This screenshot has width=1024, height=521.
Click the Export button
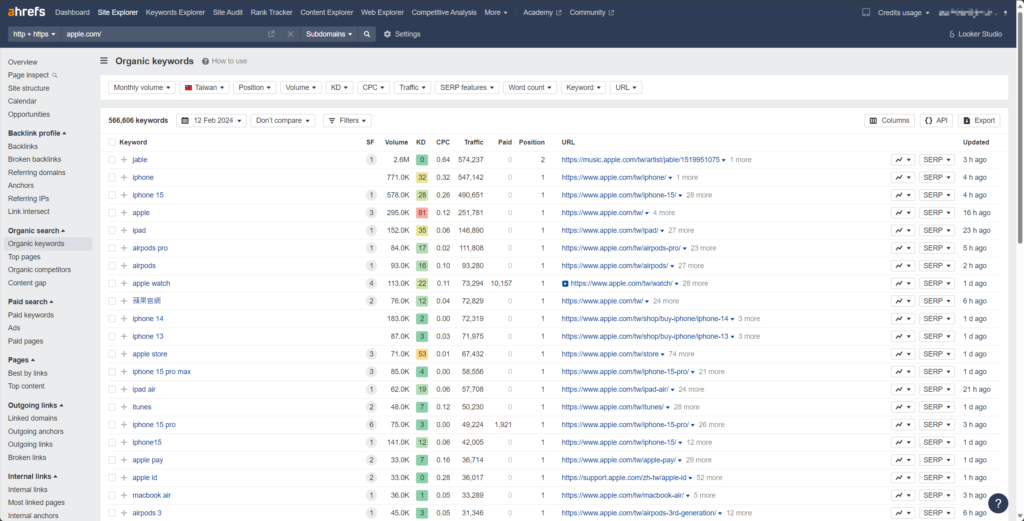pos(979,120)
